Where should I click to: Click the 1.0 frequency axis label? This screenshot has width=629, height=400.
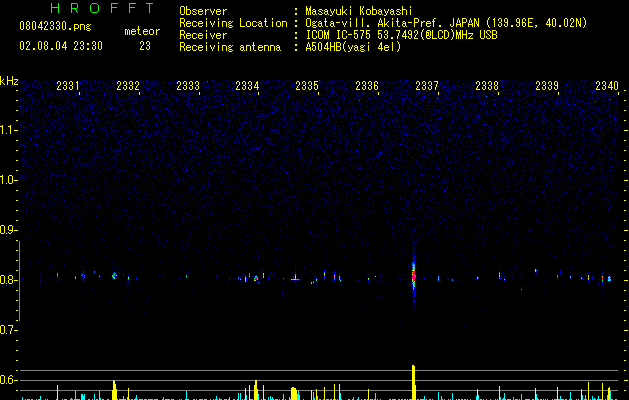(7, 180)
